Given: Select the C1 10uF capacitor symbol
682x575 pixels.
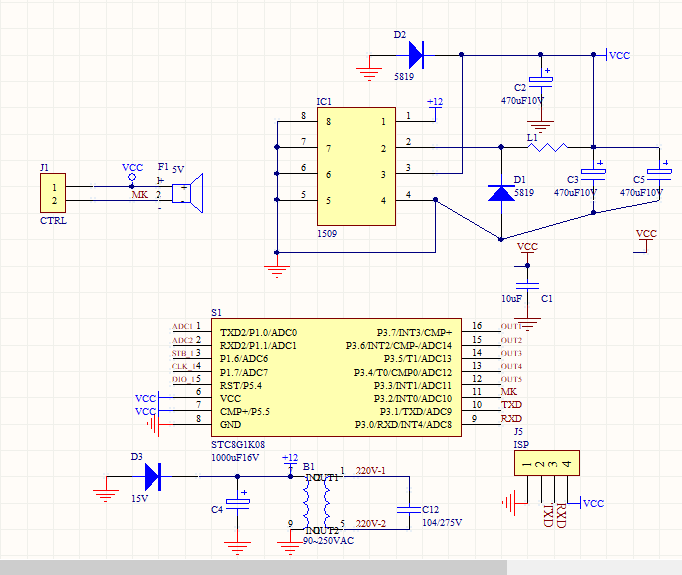Looking at the screenshot, I should (x=527, y=286).
